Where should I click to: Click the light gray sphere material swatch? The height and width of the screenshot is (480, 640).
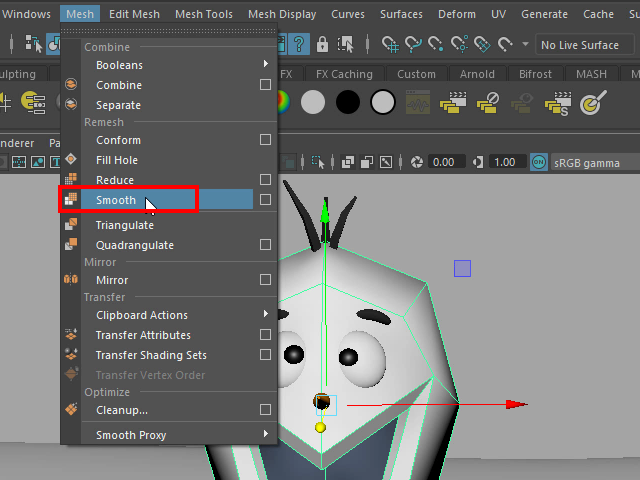314,102
